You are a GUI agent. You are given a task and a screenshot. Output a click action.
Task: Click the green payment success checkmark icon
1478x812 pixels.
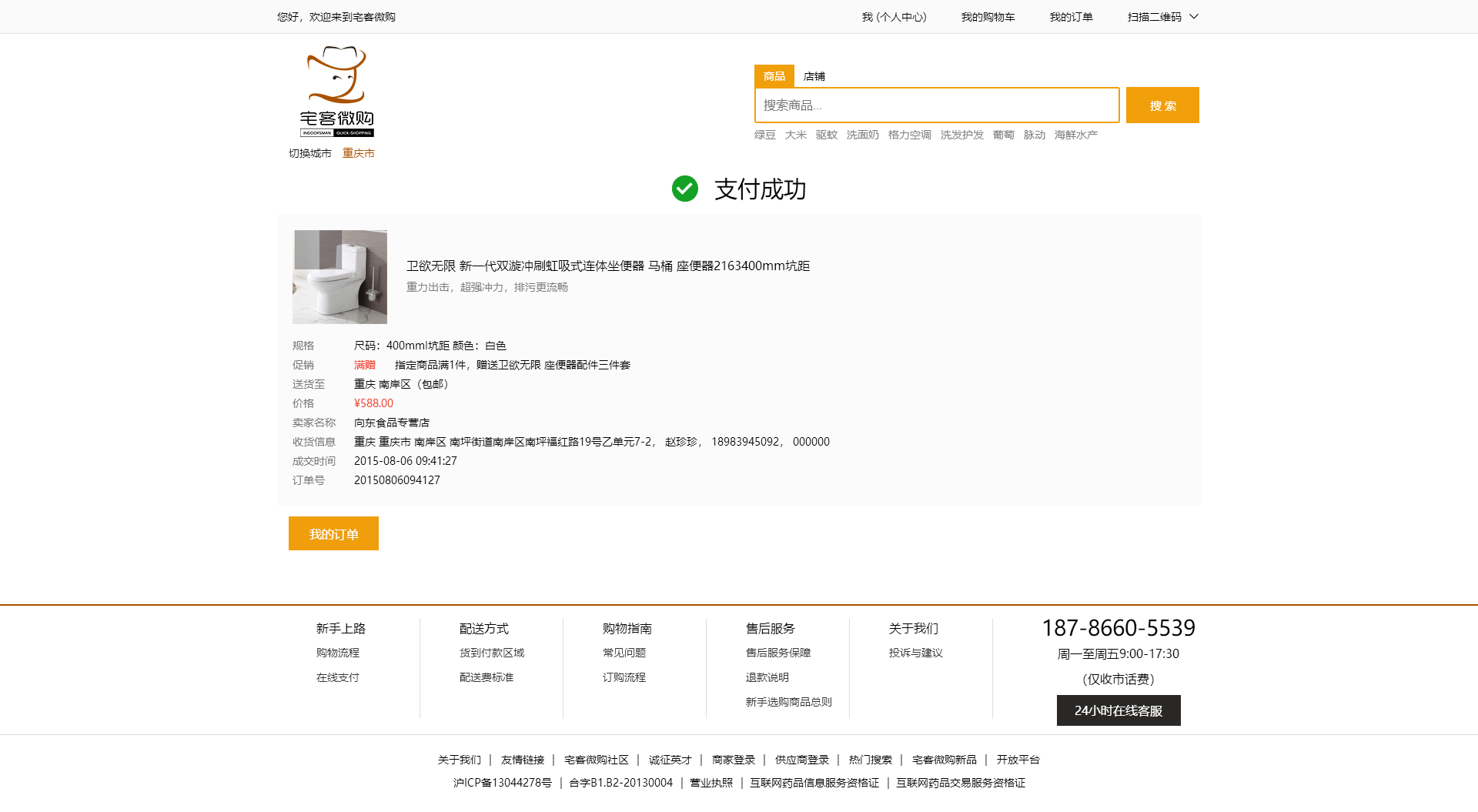tap(684, 189)
